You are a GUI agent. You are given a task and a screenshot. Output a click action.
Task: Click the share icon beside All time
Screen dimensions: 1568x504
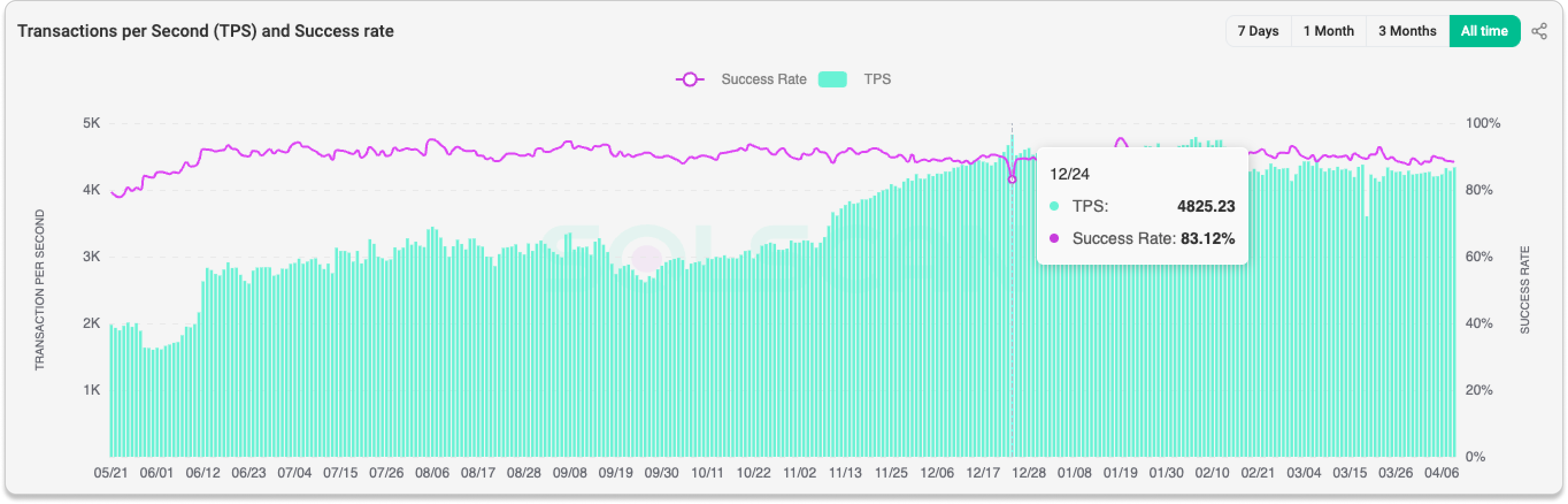click(x=1539, y=31)
